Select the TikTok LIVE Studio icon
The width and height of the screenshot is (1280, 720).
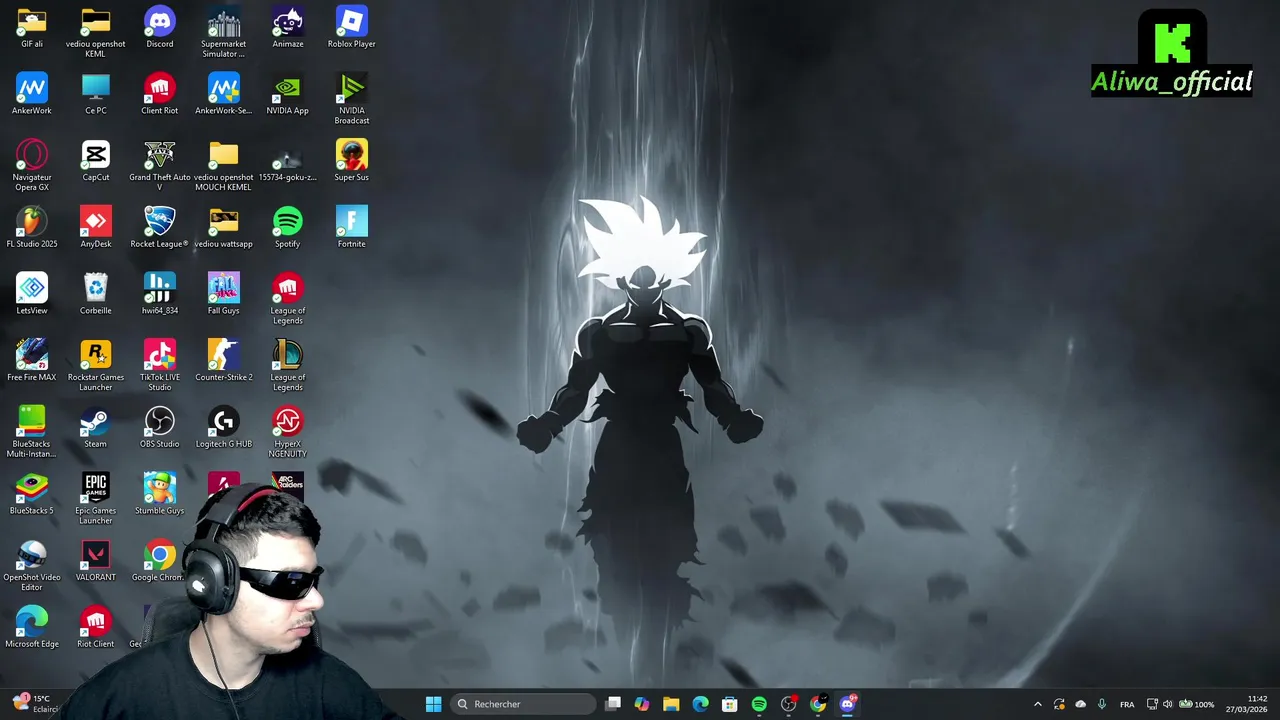tap(160, 366)
